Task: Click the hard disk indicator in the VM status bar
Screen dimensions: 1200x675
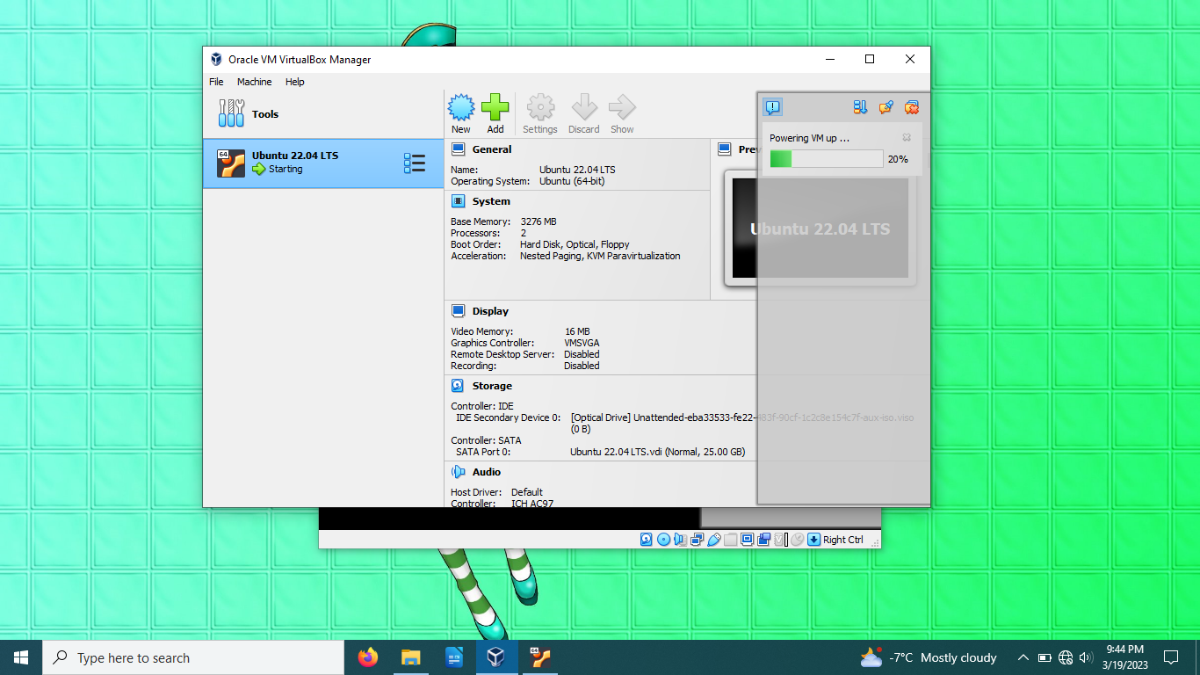Action: [x=646, y=540]
